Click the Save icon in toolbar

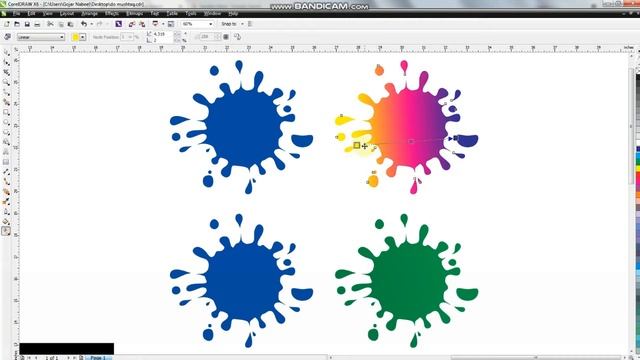coord(27,24)
